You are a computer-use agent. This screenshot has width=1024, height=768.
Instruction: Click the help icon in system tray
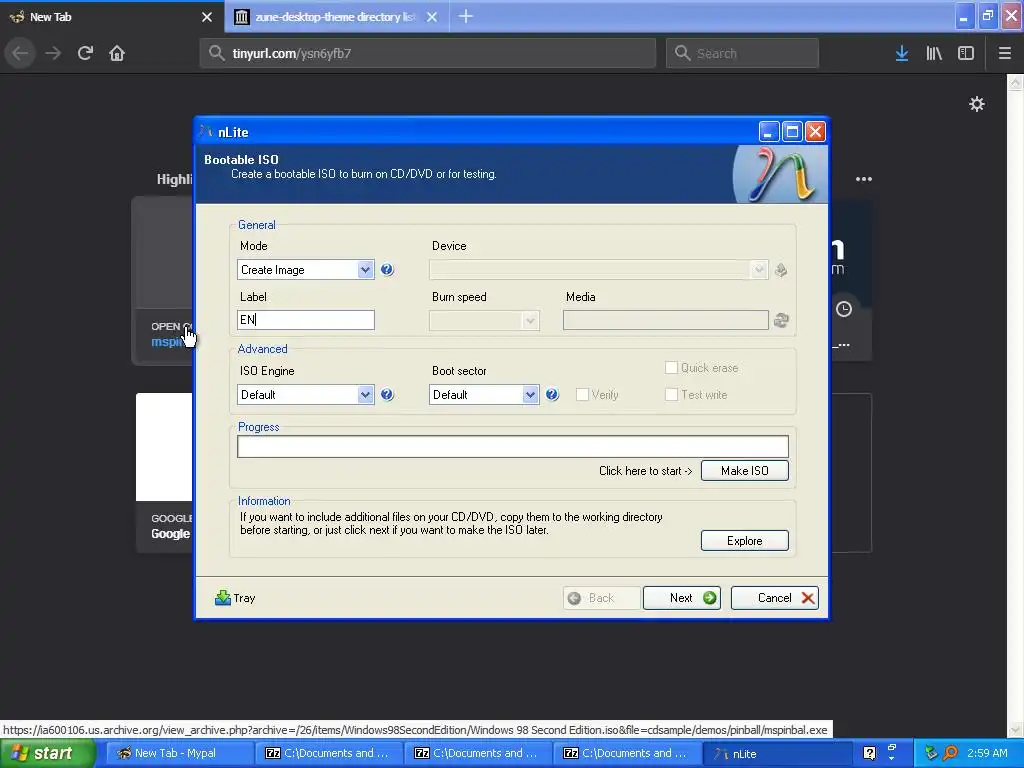coord(869,753)
